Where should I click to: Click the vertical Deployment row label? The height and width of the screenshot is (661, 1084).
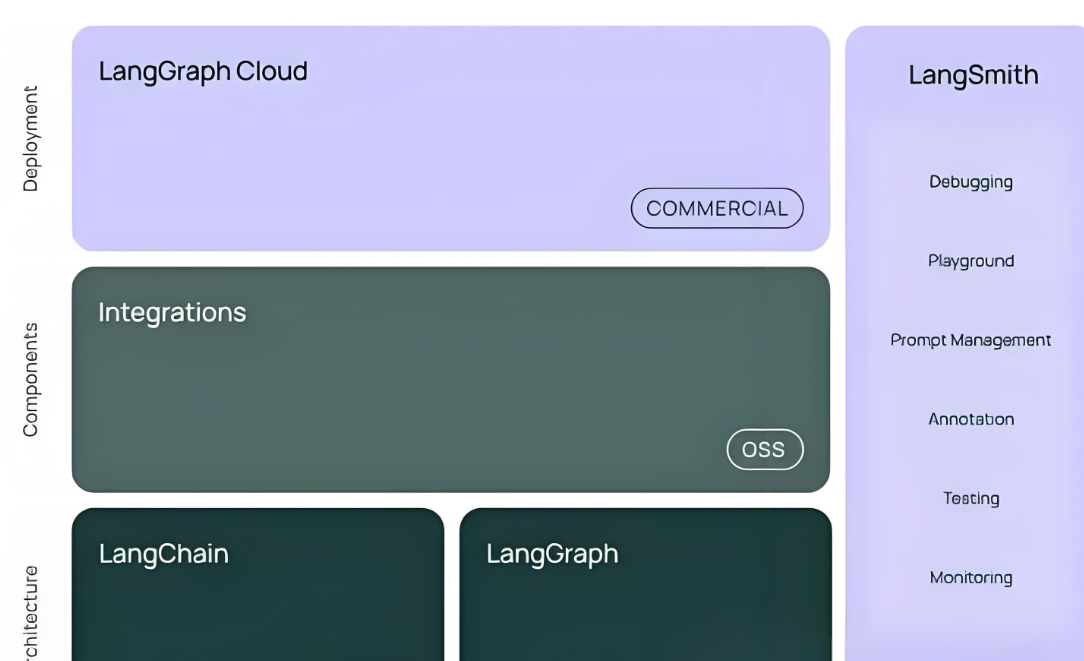coord(31,138)
